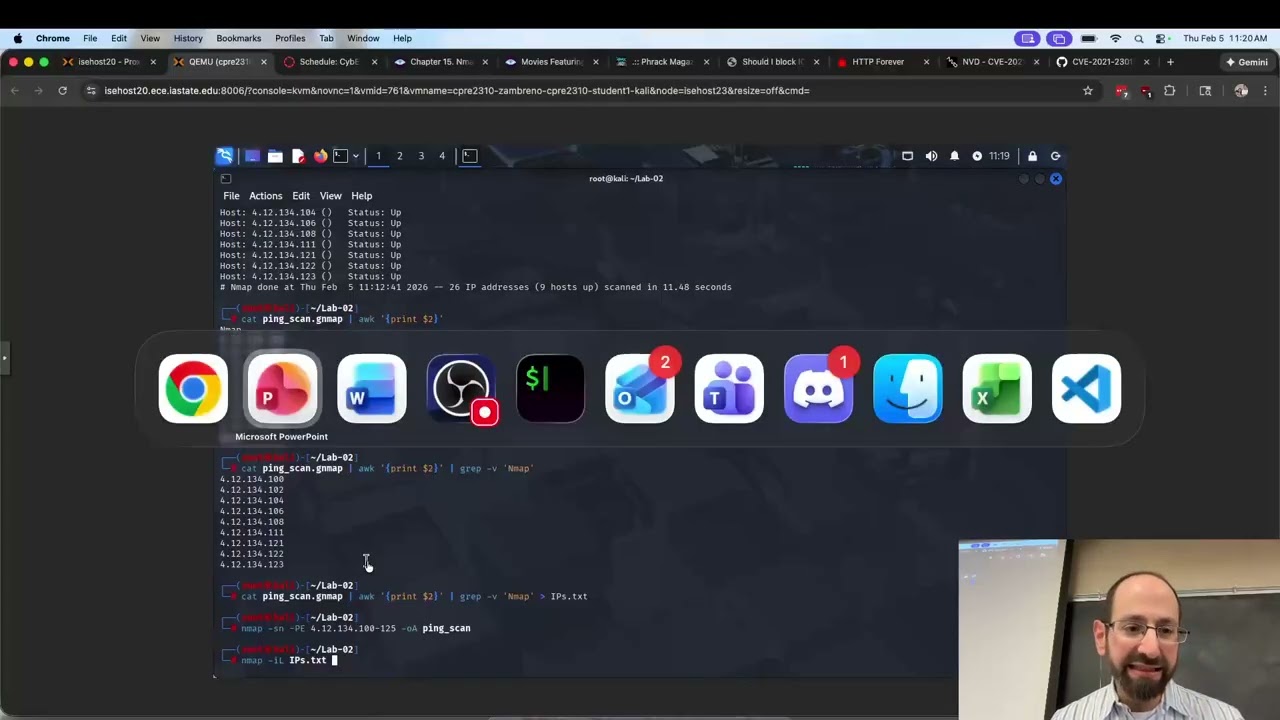
Task: Switch to Schedule: CybE Chrome tab
Action: click(330, 62)
